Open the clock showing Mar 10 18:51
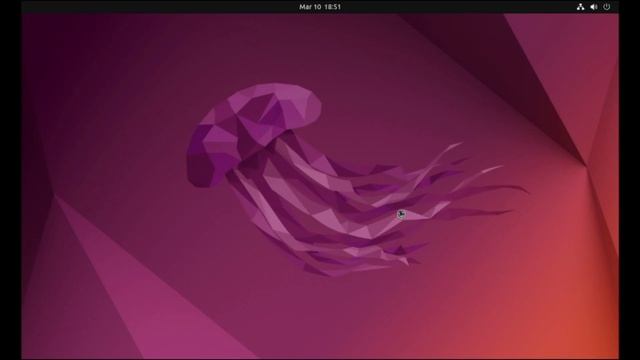 [x=320, y=7]
